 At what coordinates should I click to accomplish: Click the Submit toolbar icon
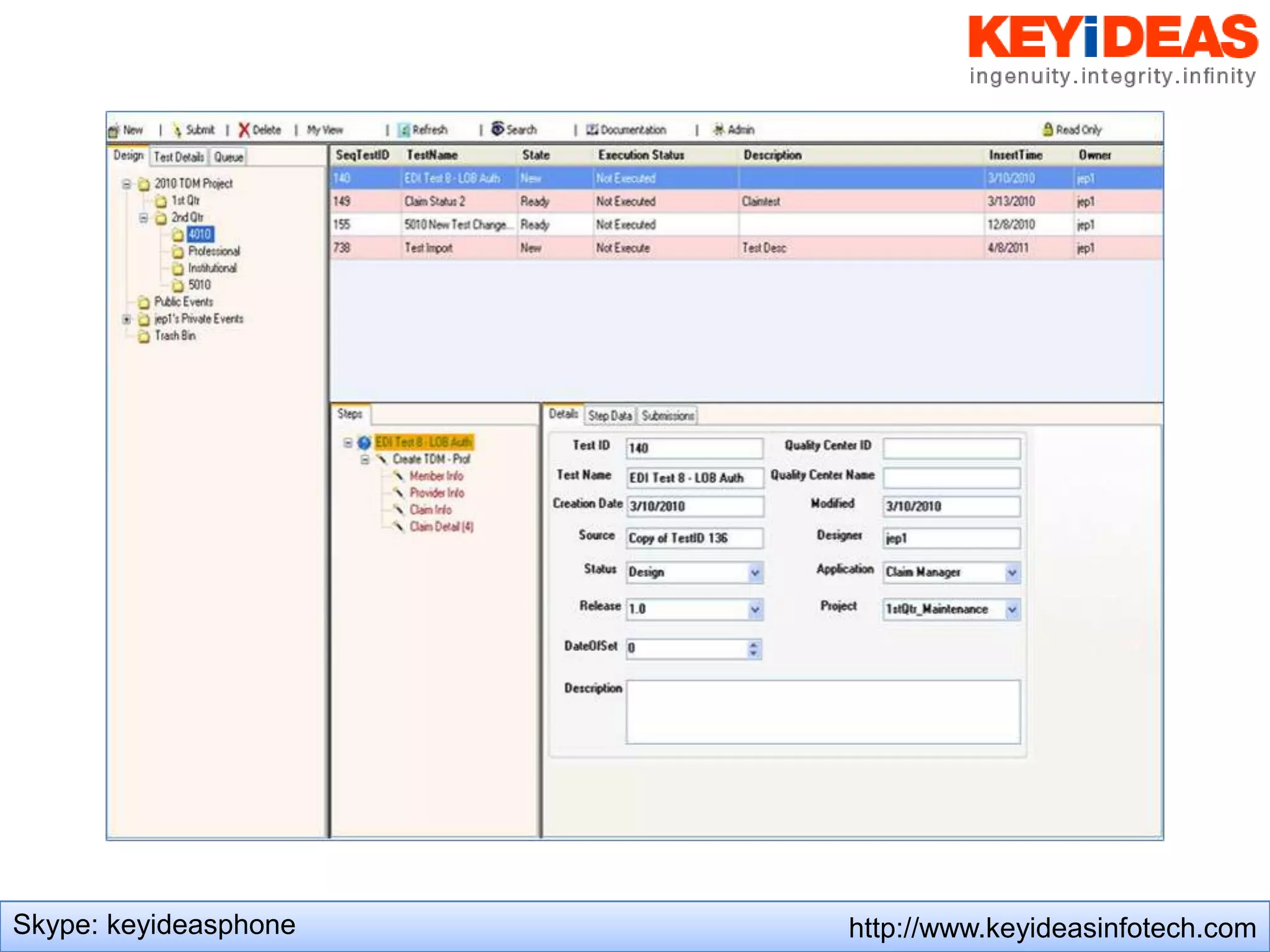tap(177, 130)
